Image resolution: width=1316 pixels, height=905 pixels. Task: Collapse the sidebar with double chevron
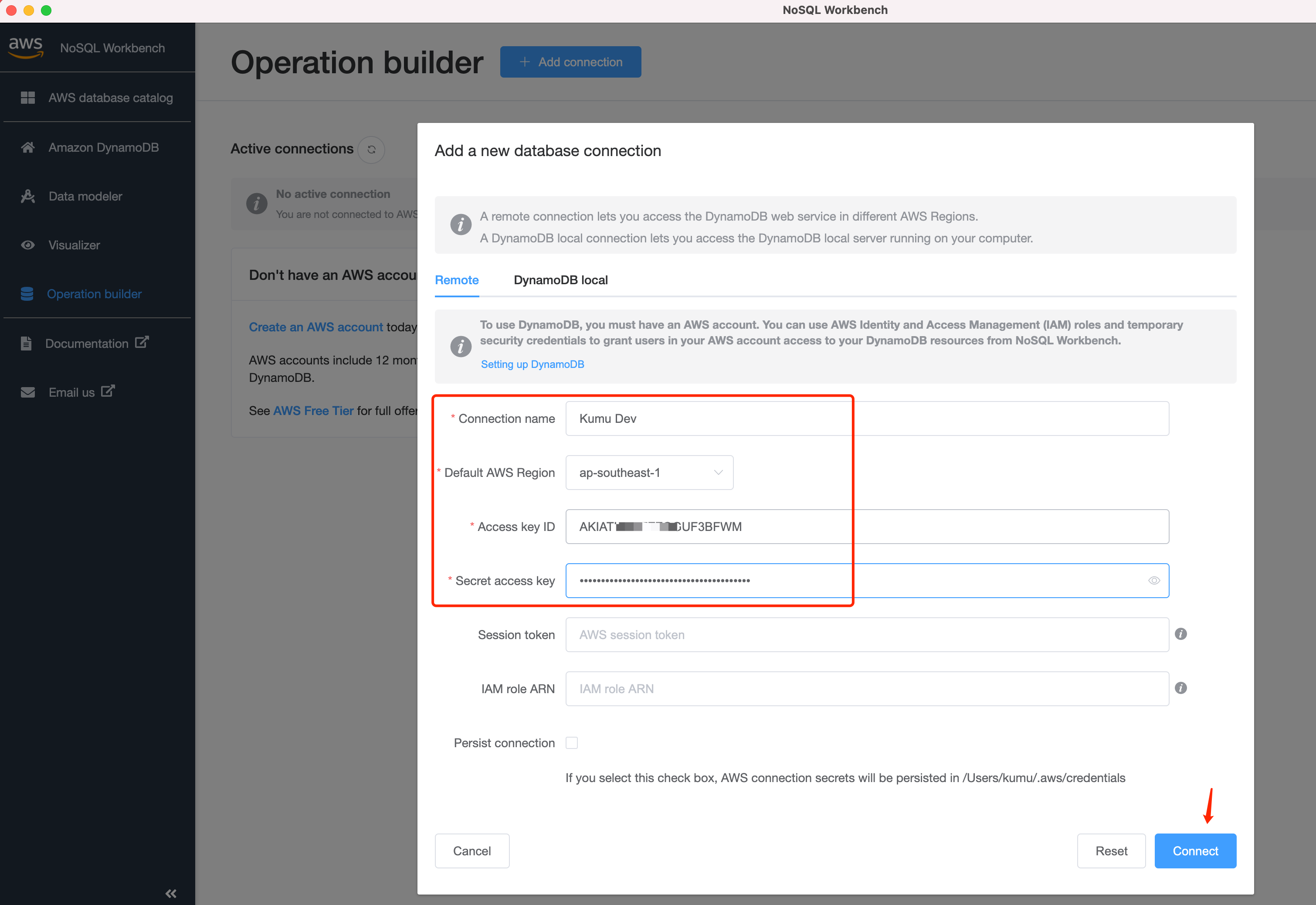(170, 894)
